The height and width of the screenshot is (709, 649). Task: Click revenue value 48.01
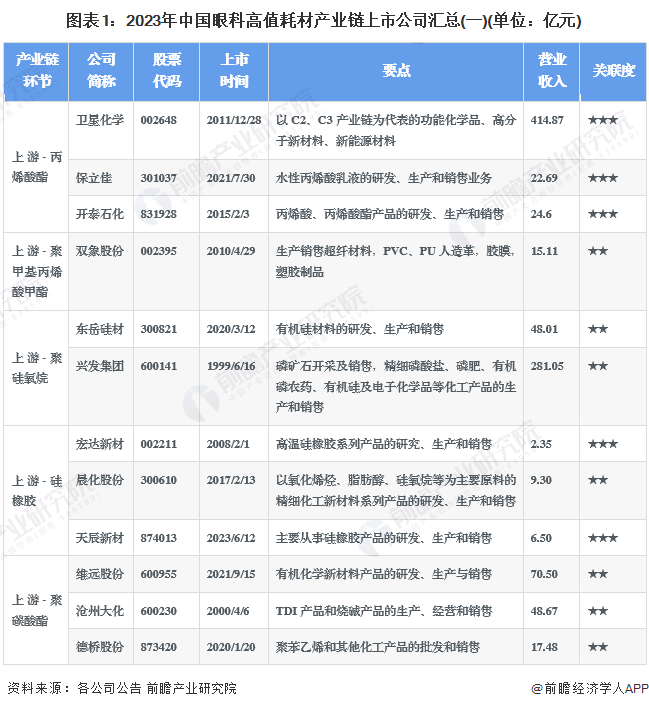[x=544, y=329]
